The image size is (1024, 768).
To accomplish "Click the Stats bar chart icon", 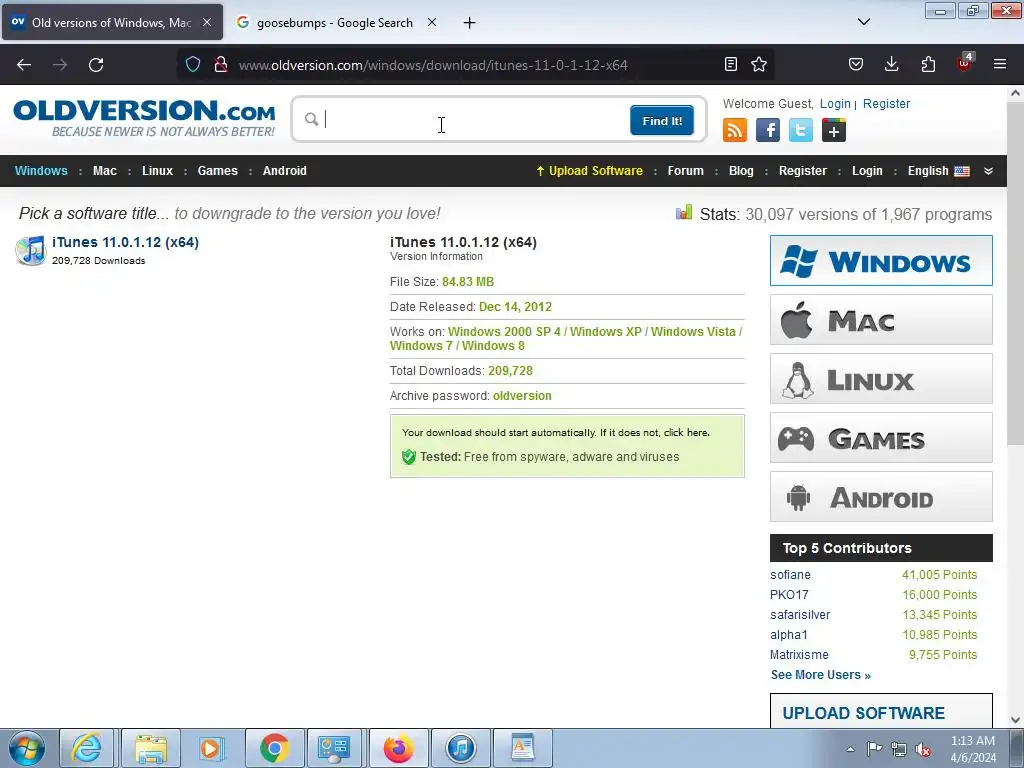I will 684,212.
